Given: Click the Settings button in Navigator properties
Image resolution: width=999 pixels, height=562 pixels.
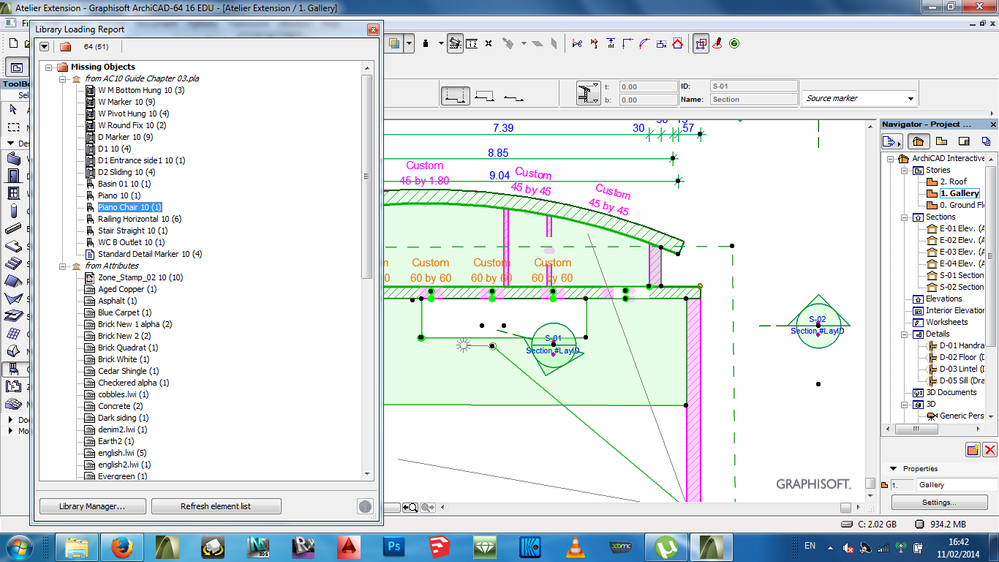Looking at the screenshot, I should [x=939, y=502].
